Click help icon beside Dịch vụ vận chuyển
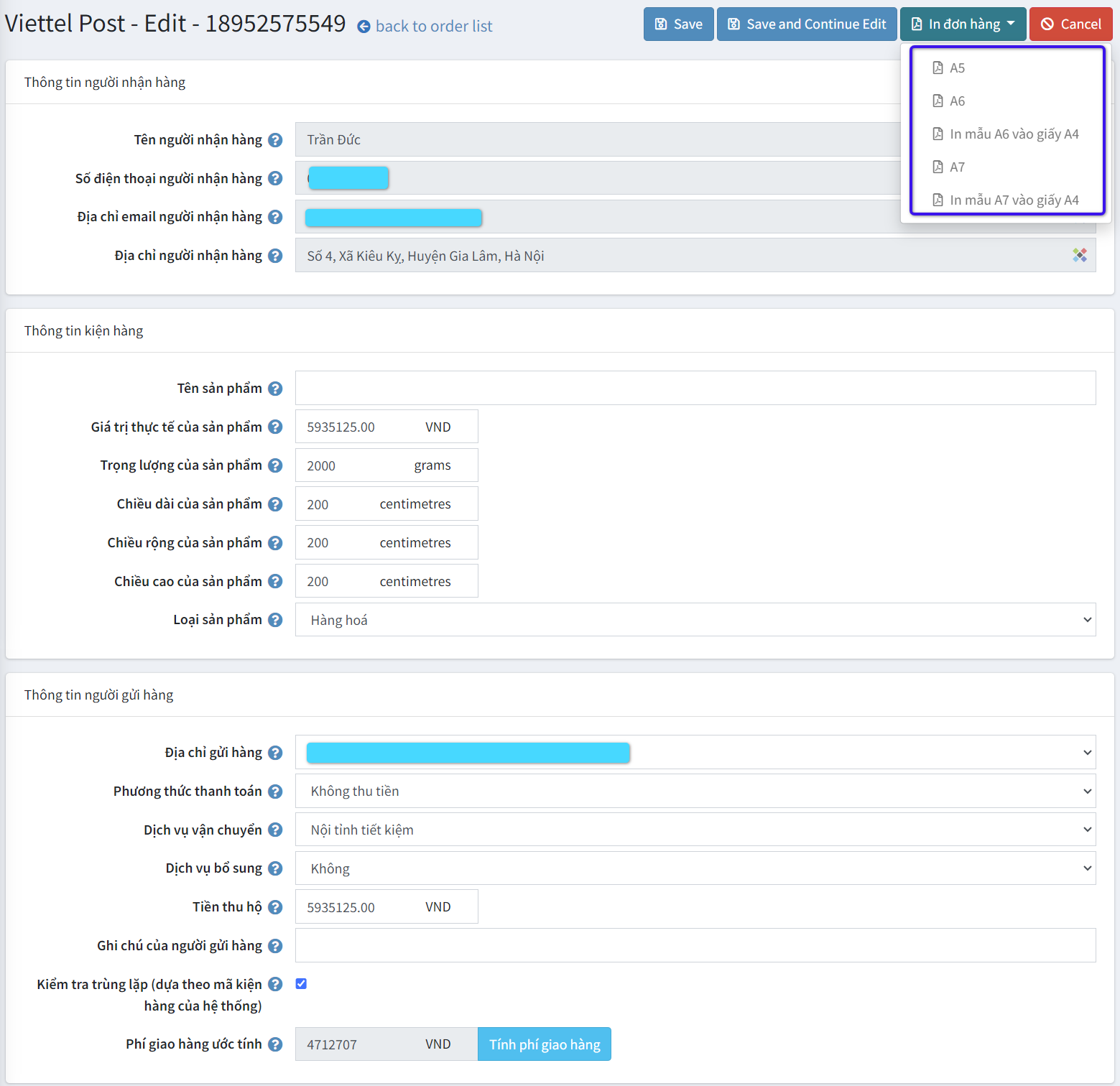Viewport: 1120px width, 1086px height. pos(275,830)
